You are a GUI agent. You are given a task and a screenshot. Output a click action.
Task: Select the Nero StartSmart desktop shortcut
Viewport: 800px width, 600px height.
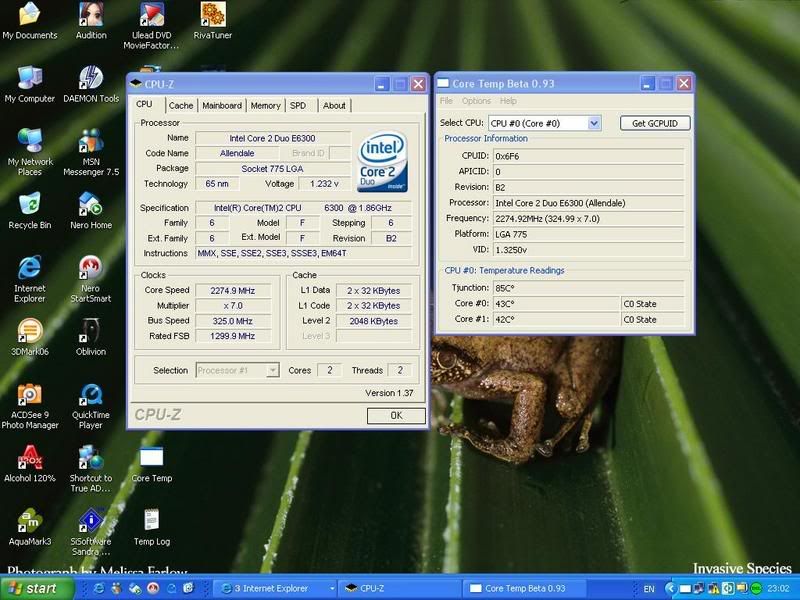[x=91, y=279]
